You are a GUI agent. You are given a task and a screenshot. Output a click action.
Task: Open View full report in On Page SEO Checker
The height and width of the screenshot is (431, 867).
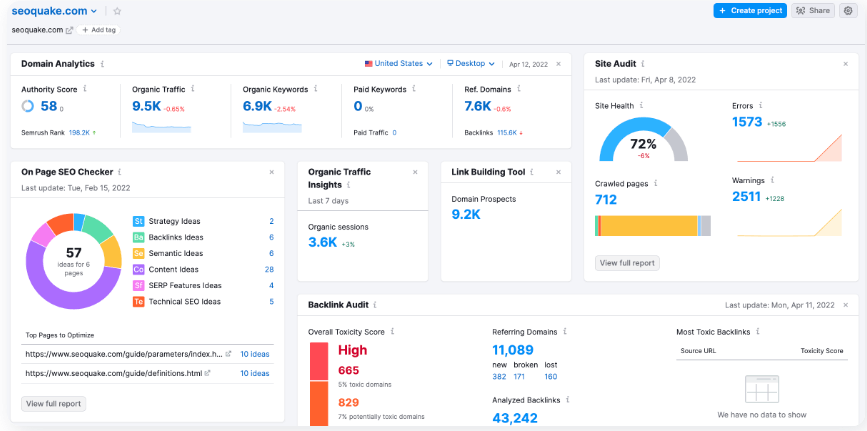coord(54,403)
